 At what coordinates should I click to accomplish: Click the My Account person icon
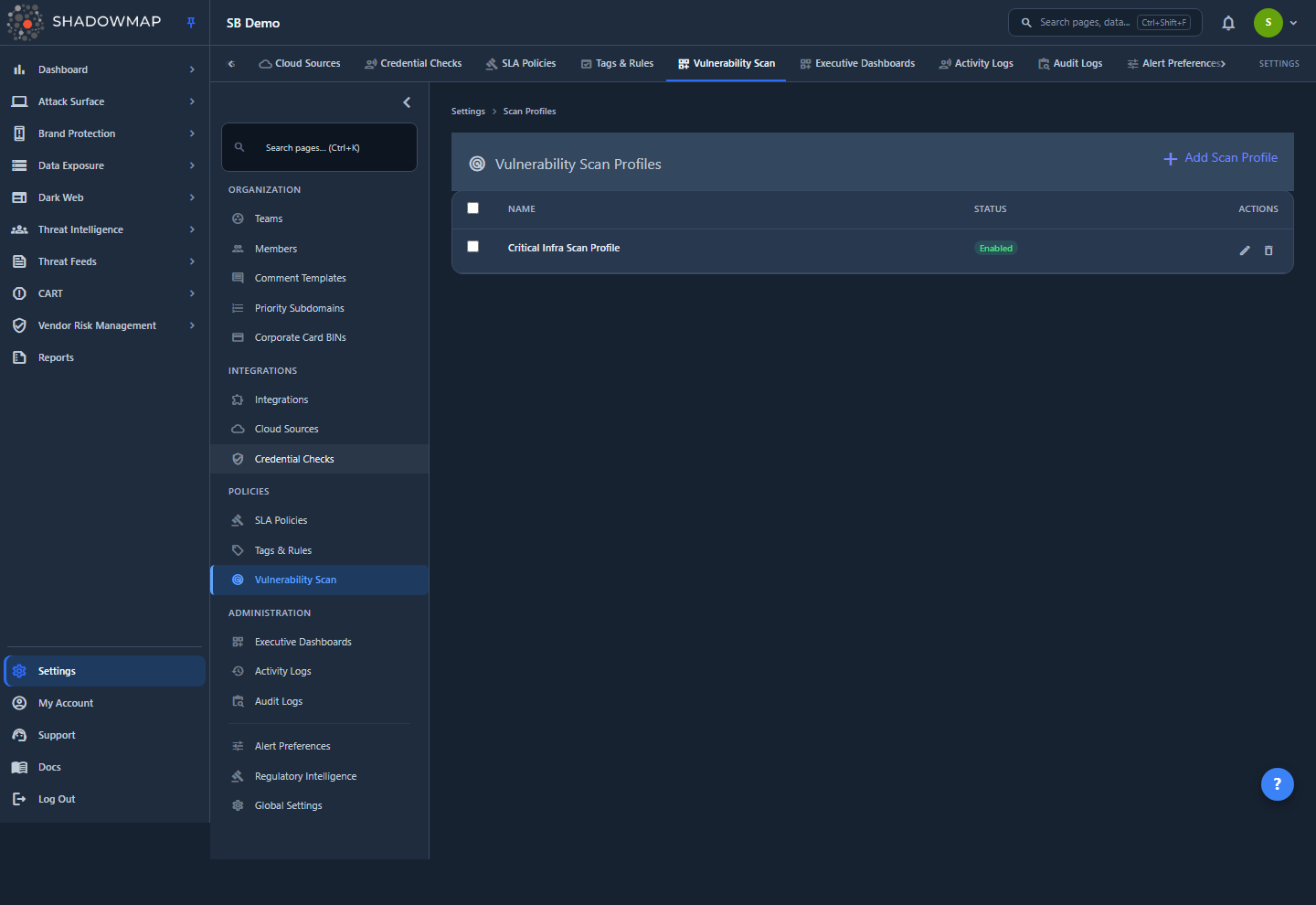tap(19, 703)
